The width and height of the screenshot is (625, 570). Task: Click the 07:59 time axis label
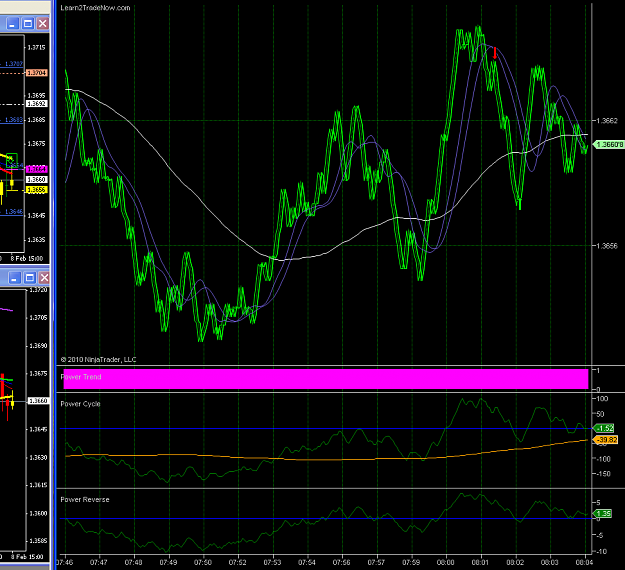tap(411, 562)
